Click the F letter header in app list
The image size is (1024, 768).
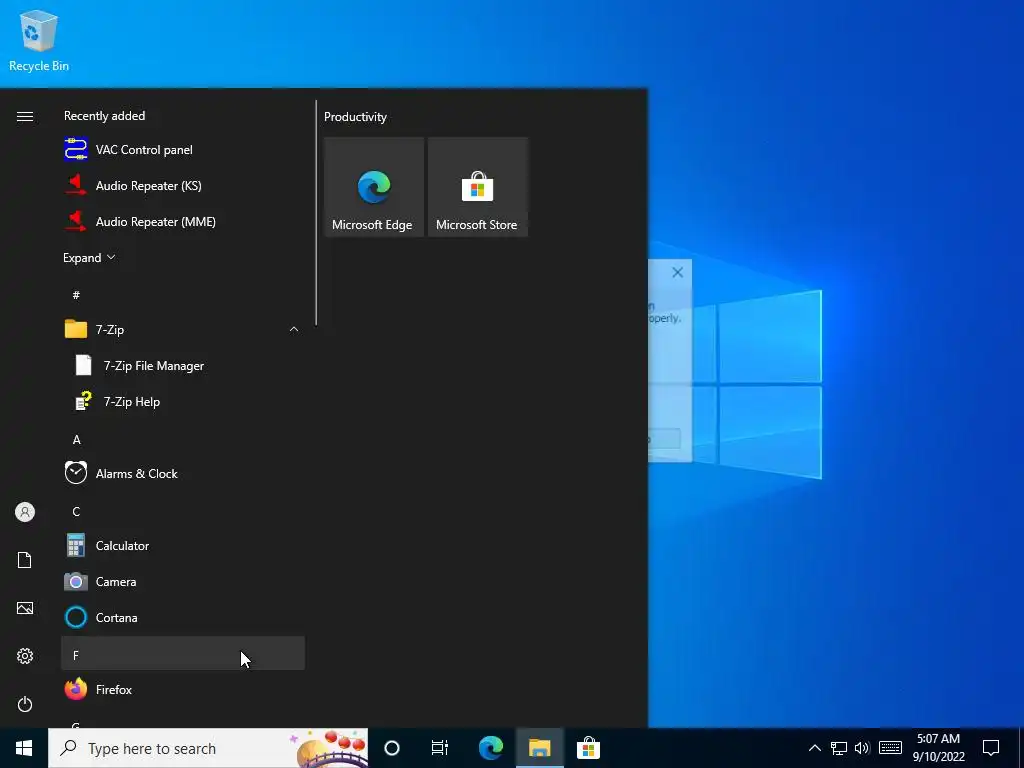(x=183, y=653)
